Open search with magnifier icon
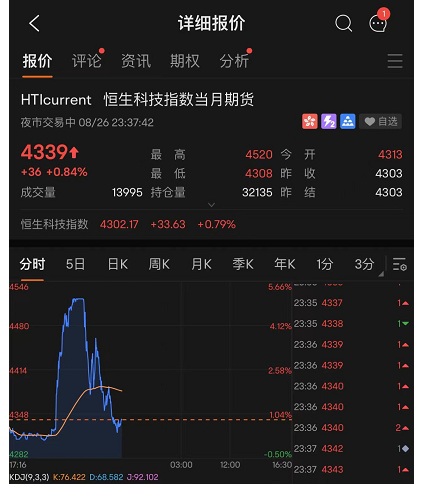Viewport: 421px width, 484px height. tap(343, 23)
